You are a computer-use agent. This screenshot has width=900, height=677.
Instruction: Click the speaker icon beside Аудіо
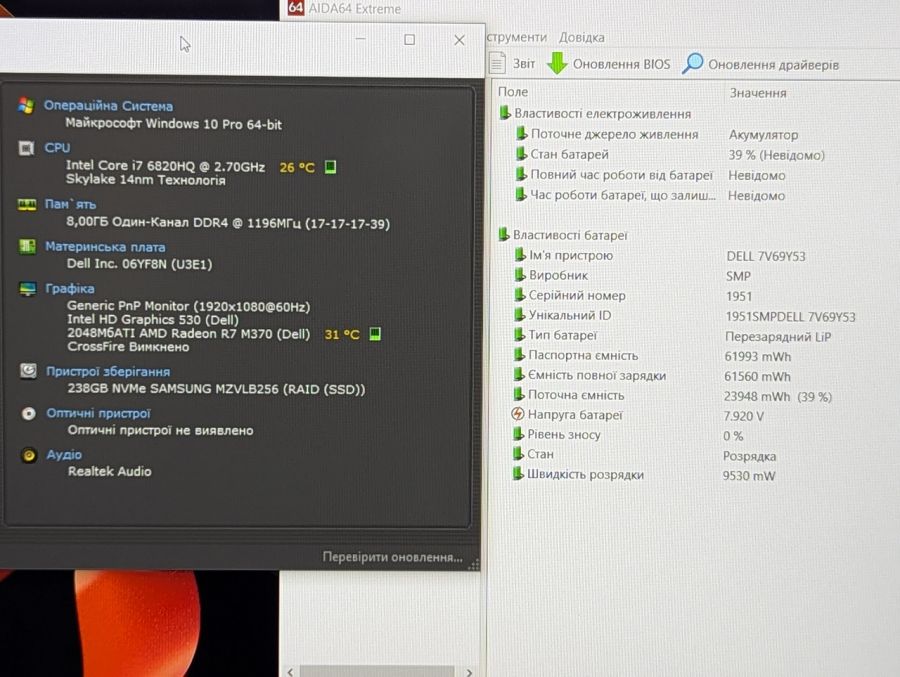pos(29,455)
